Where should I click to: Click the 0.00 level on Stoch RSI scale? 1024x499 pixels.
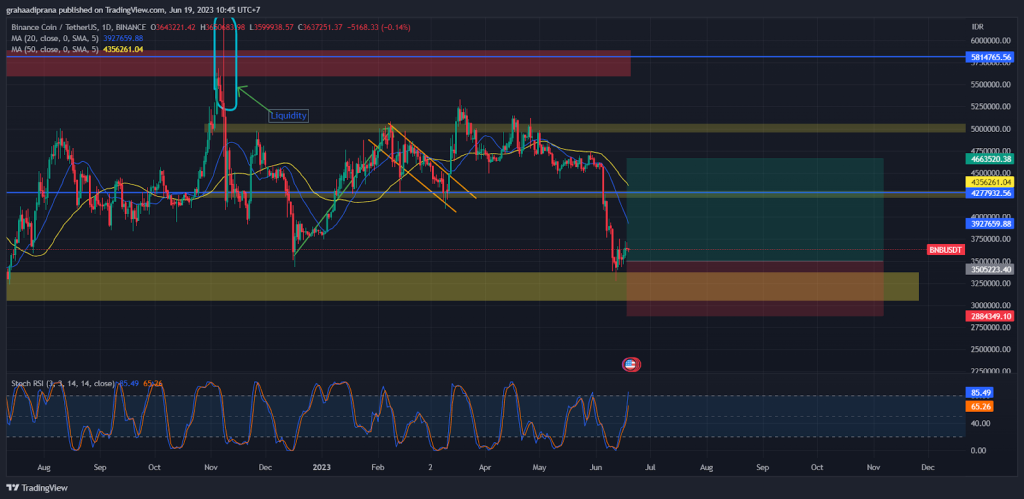click(x=980, y=451)
